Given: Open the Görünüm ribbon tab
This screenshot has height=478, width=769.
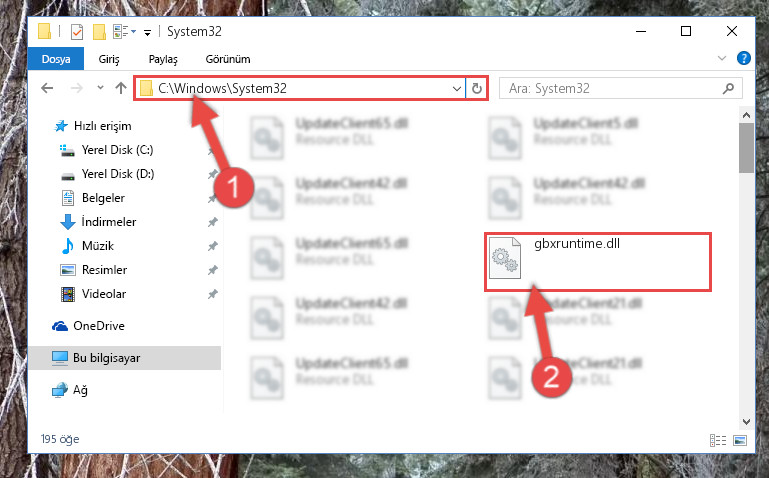Looking at the screenshot, I should tap(228, 59).
